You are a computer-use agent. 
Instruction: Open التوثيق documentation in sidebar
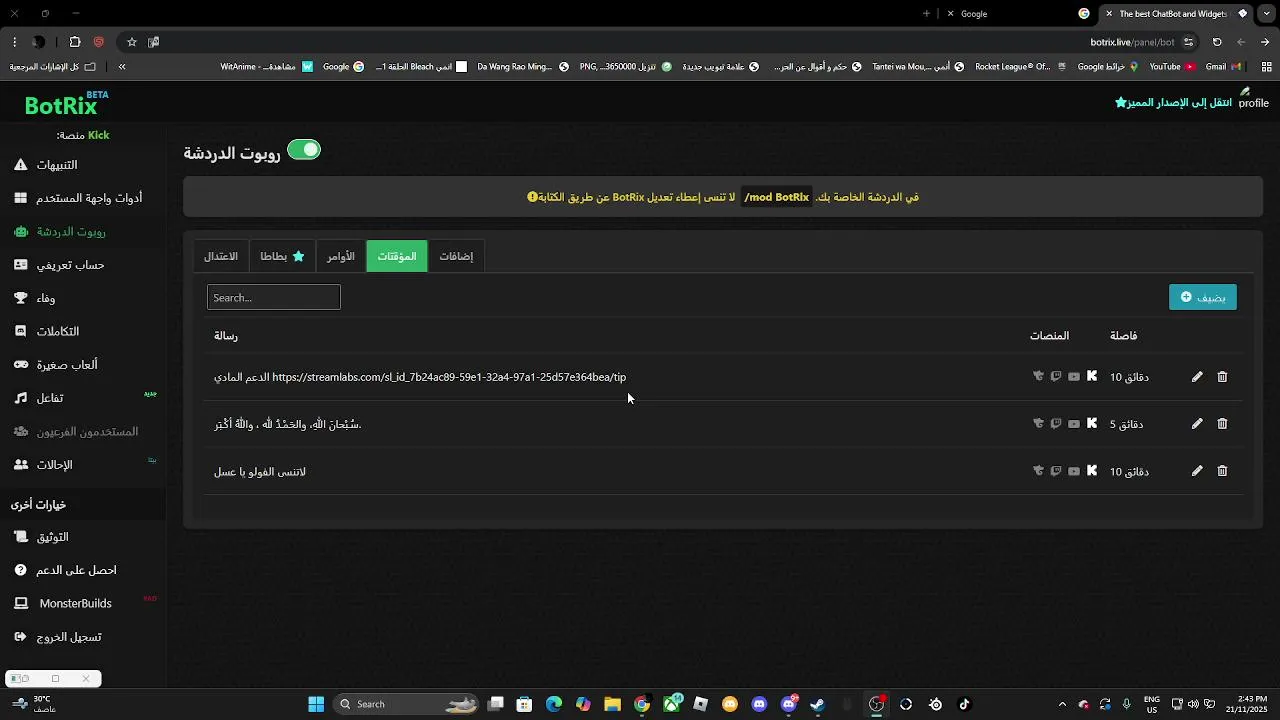pos(41,537)
